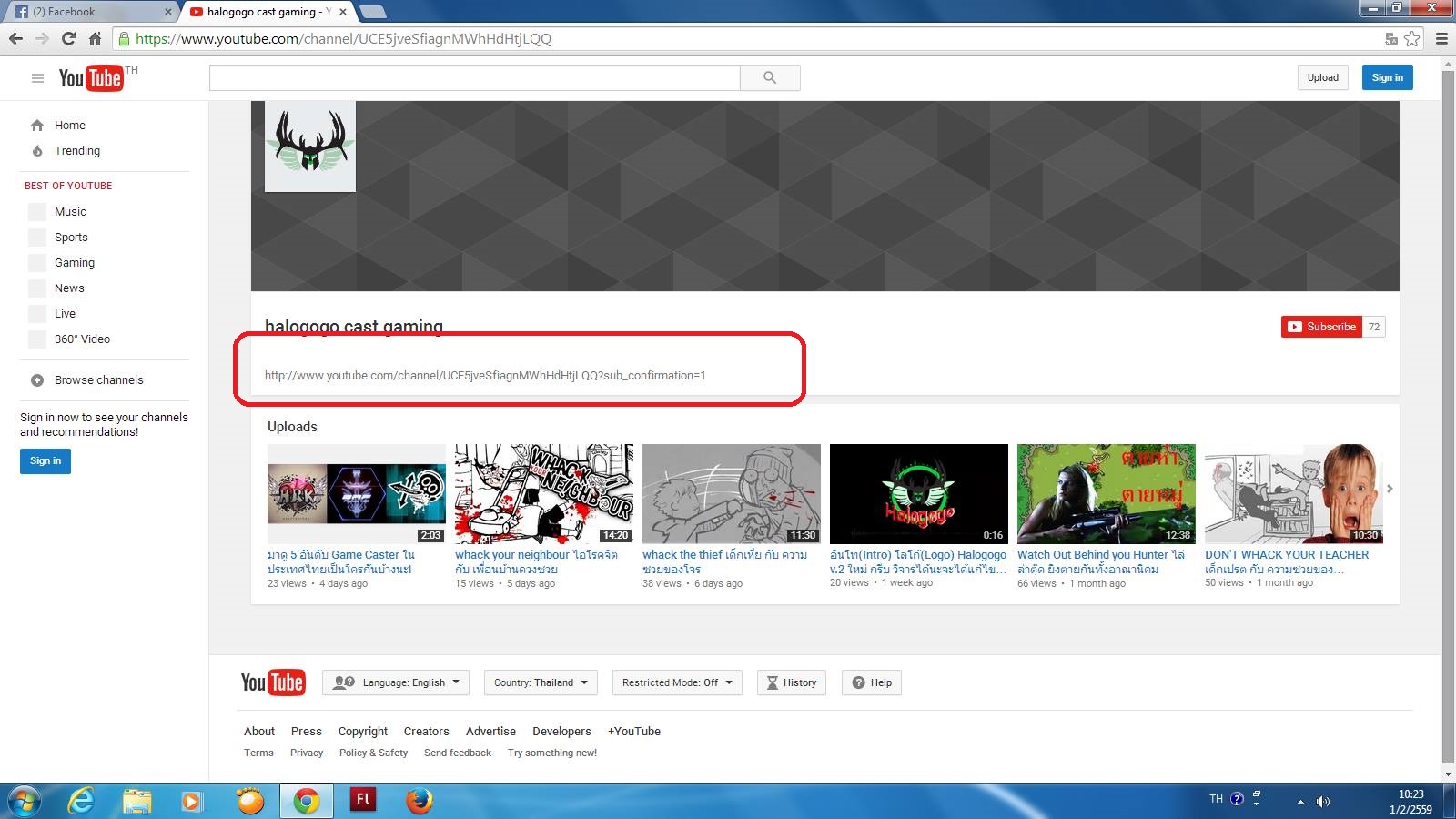Click the Upload button
1456x819 pixels.
[x=1322, y=77]
